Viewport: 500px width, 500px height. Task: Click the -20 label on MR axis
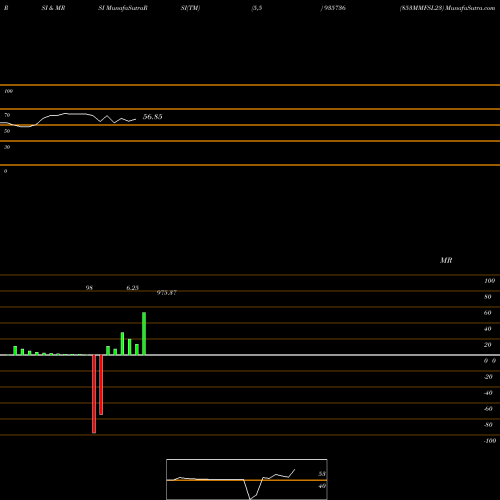click(x=488, y=377)
